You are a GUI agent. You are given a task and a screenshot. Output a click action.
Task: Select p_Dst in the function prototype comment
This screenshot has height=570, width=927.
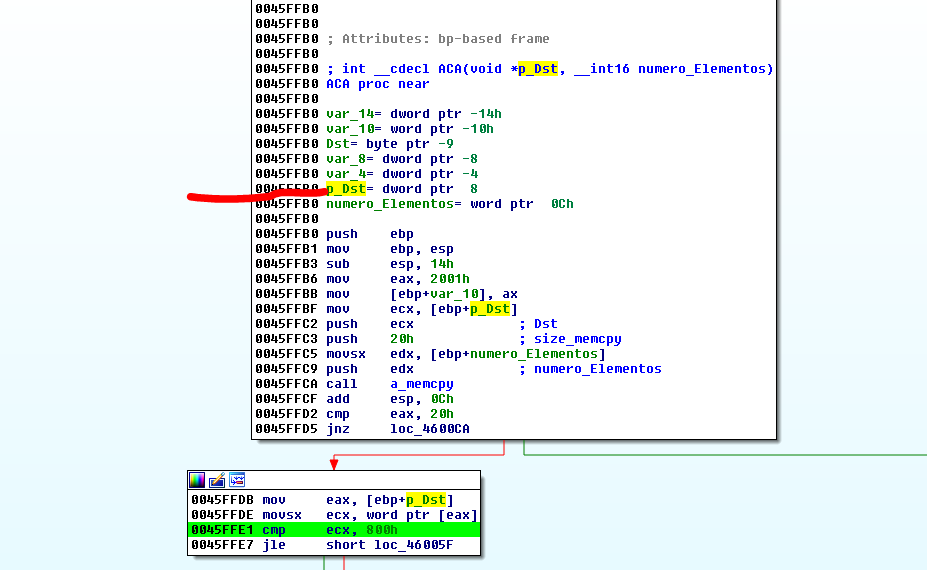point(538,69)
